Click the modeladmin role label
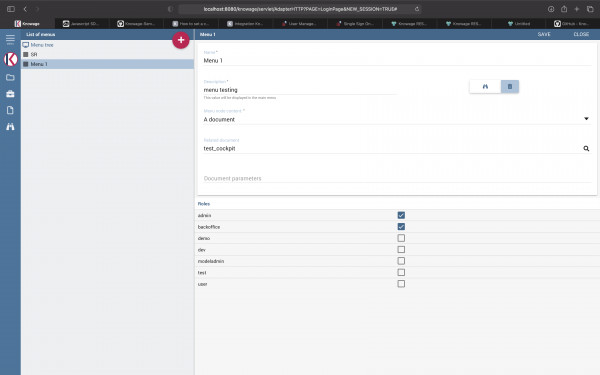This screenshot has width=600, height=375. [x=211, y=261]
